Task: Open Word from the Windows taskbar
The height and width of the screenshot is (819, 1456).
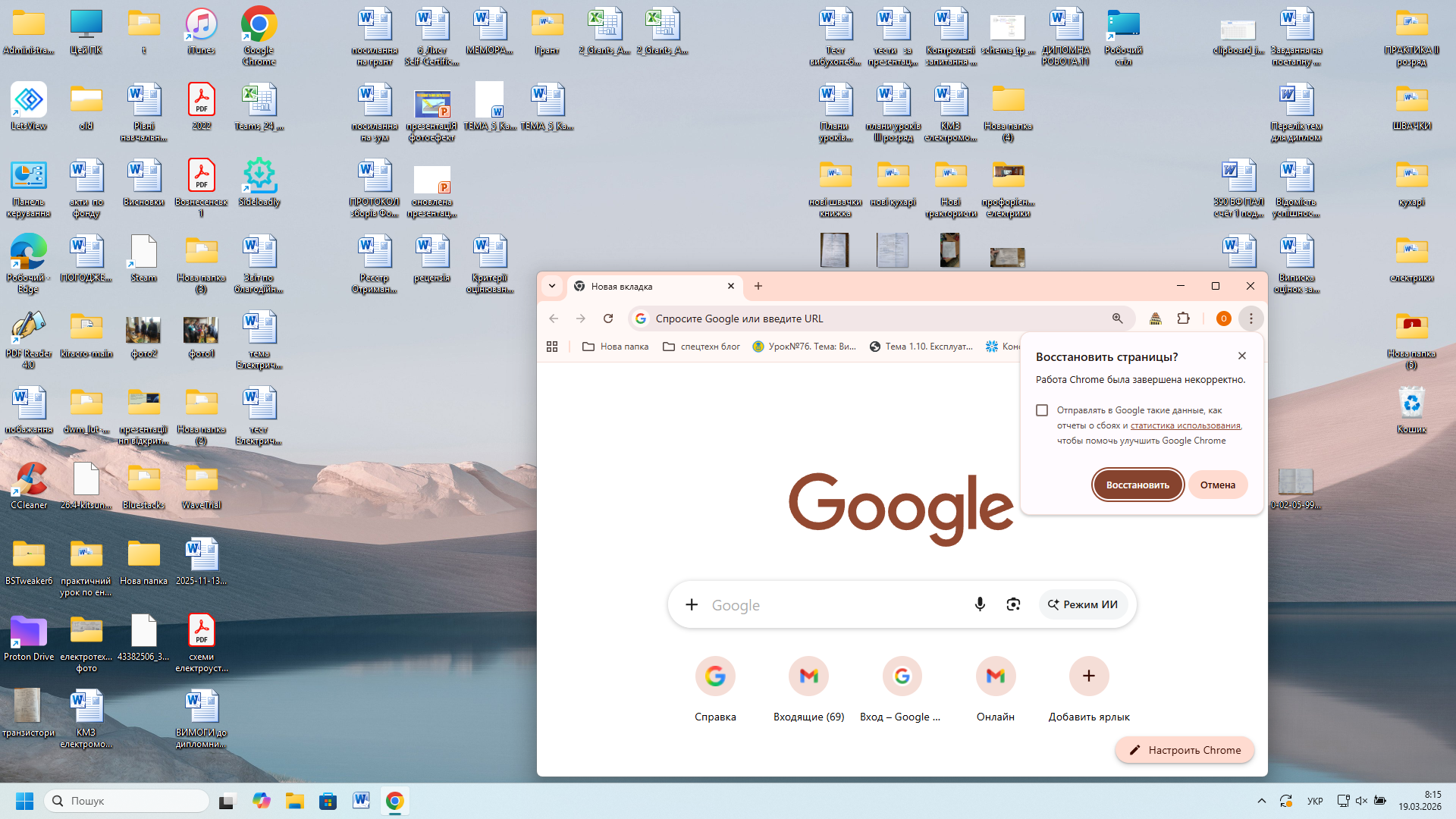Action: tap(361, 801)
